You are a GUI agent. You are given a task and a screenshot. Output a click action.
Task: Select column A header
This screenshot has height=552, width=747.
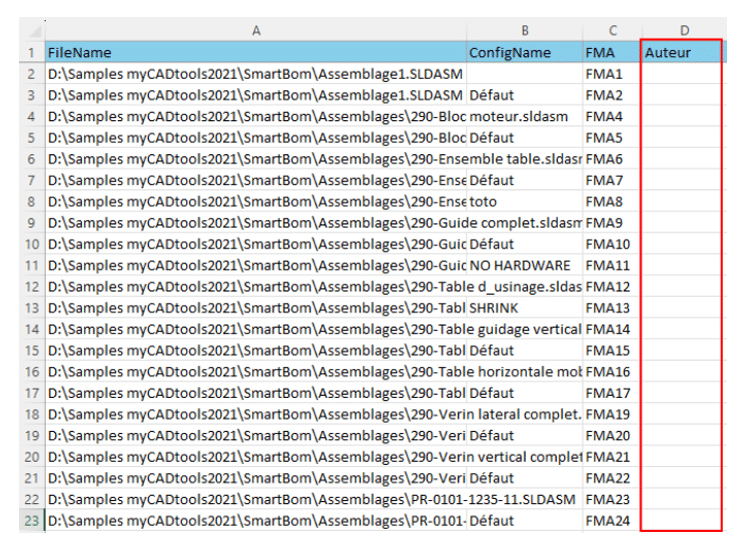pyautogui.click(x=256, y=30)
